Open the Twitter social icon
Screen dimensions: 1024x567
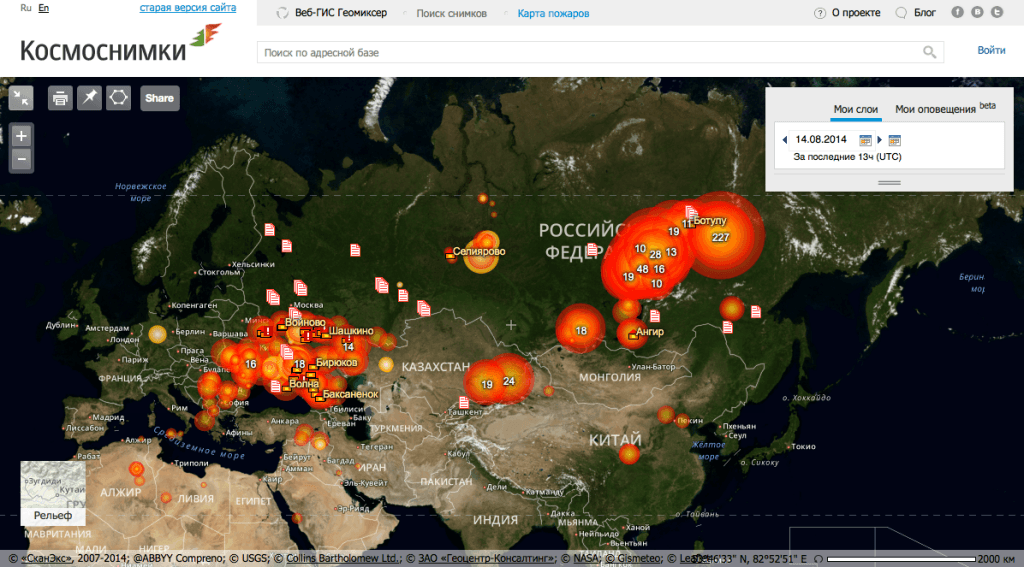(x=995, y=13)
